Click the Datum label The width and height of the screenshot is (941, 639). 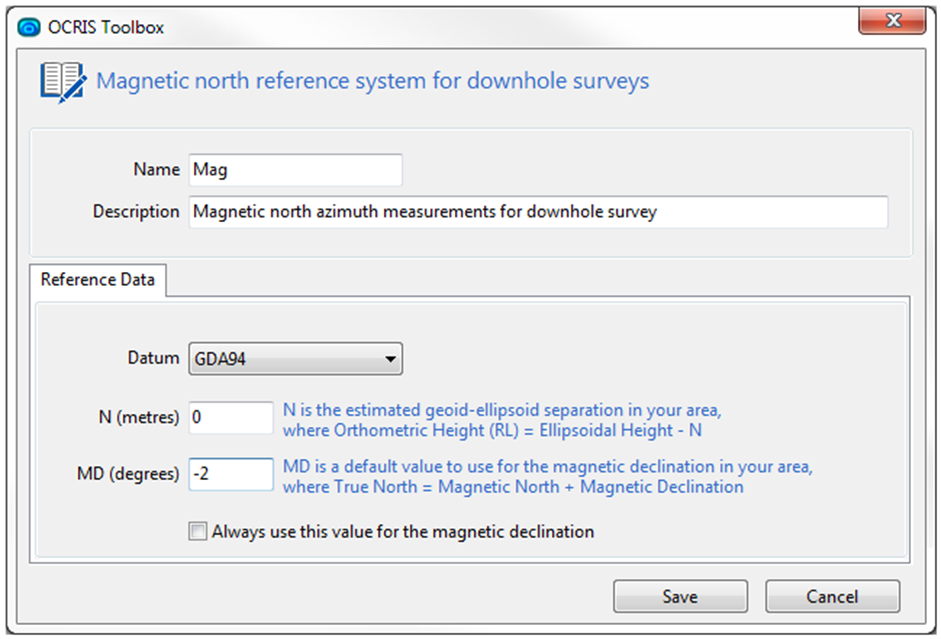tap(154, 358)
